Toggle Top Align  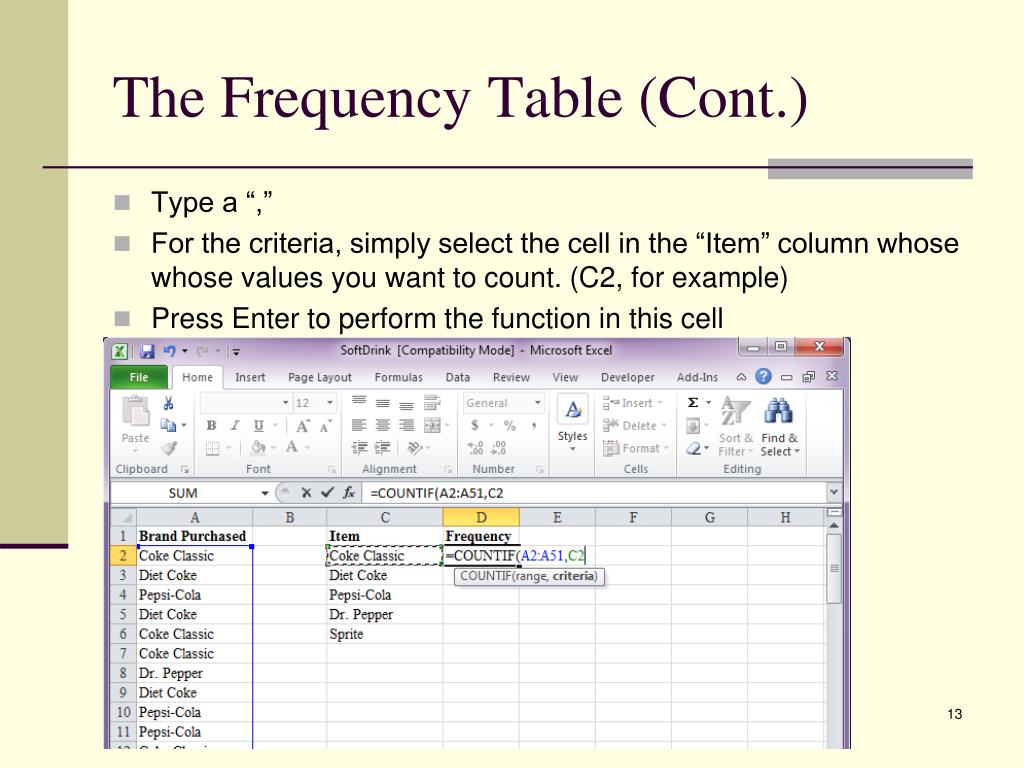(359, 402)
